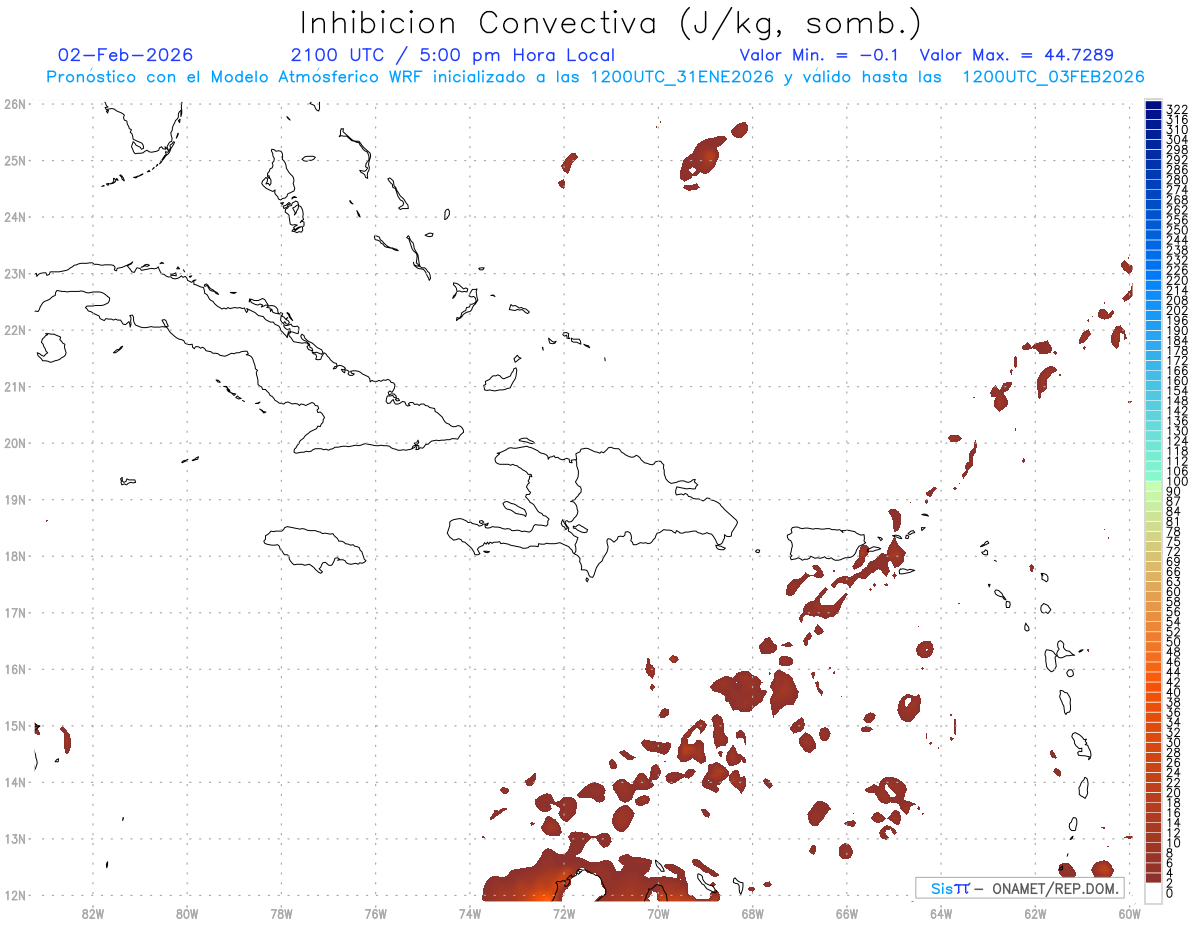The height and width of the screenshot is (927, 1200).
Task: Click the longitude label '70W'
Action: (x=658, y=913)
